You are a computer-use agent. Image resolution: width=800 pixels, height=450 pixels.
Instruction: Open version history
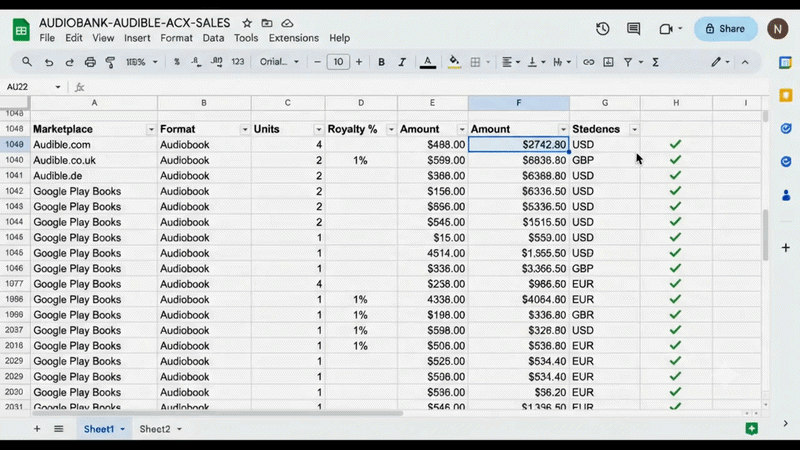pos(603,29)
